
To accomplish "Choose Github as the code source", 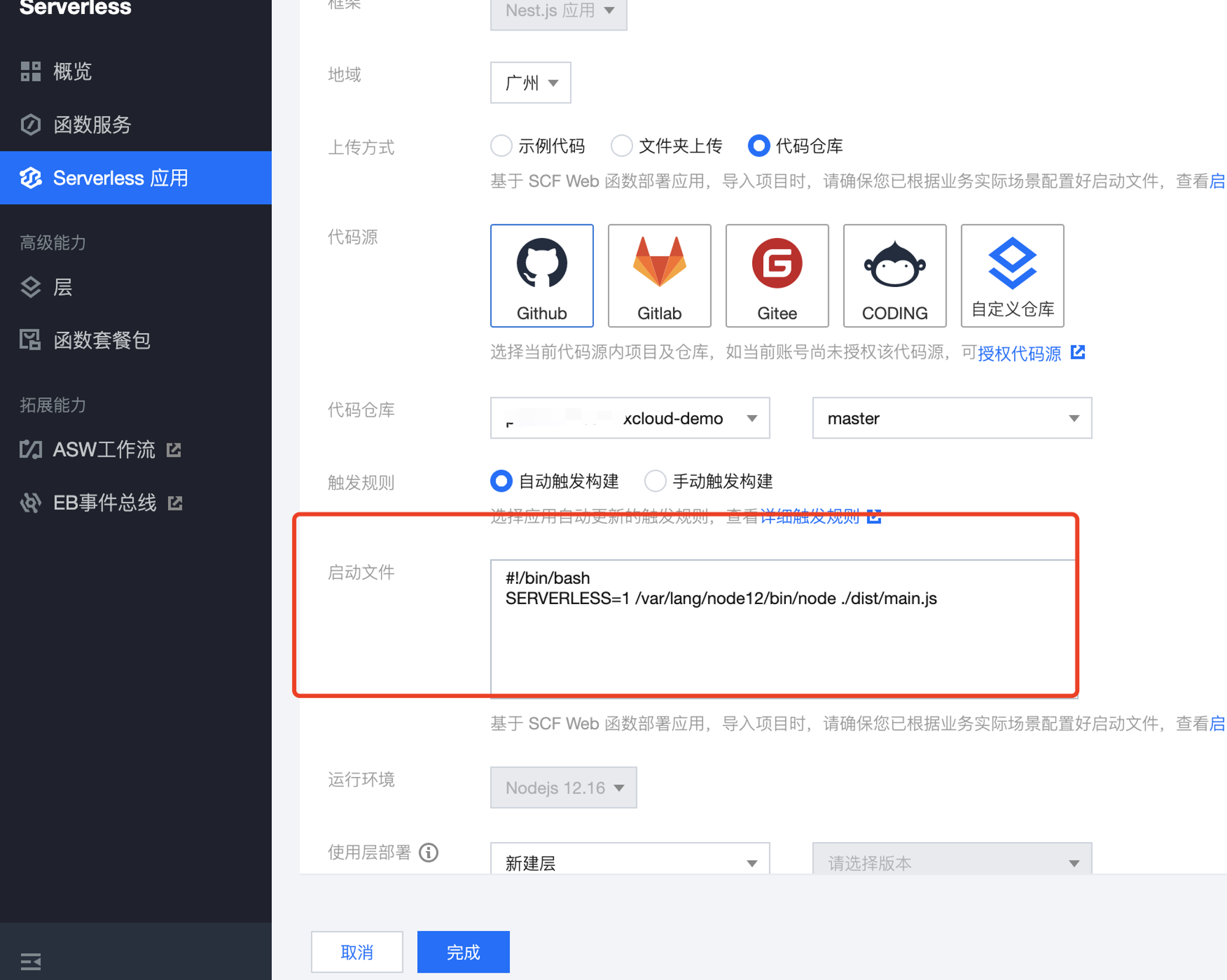I will [542, 275].
